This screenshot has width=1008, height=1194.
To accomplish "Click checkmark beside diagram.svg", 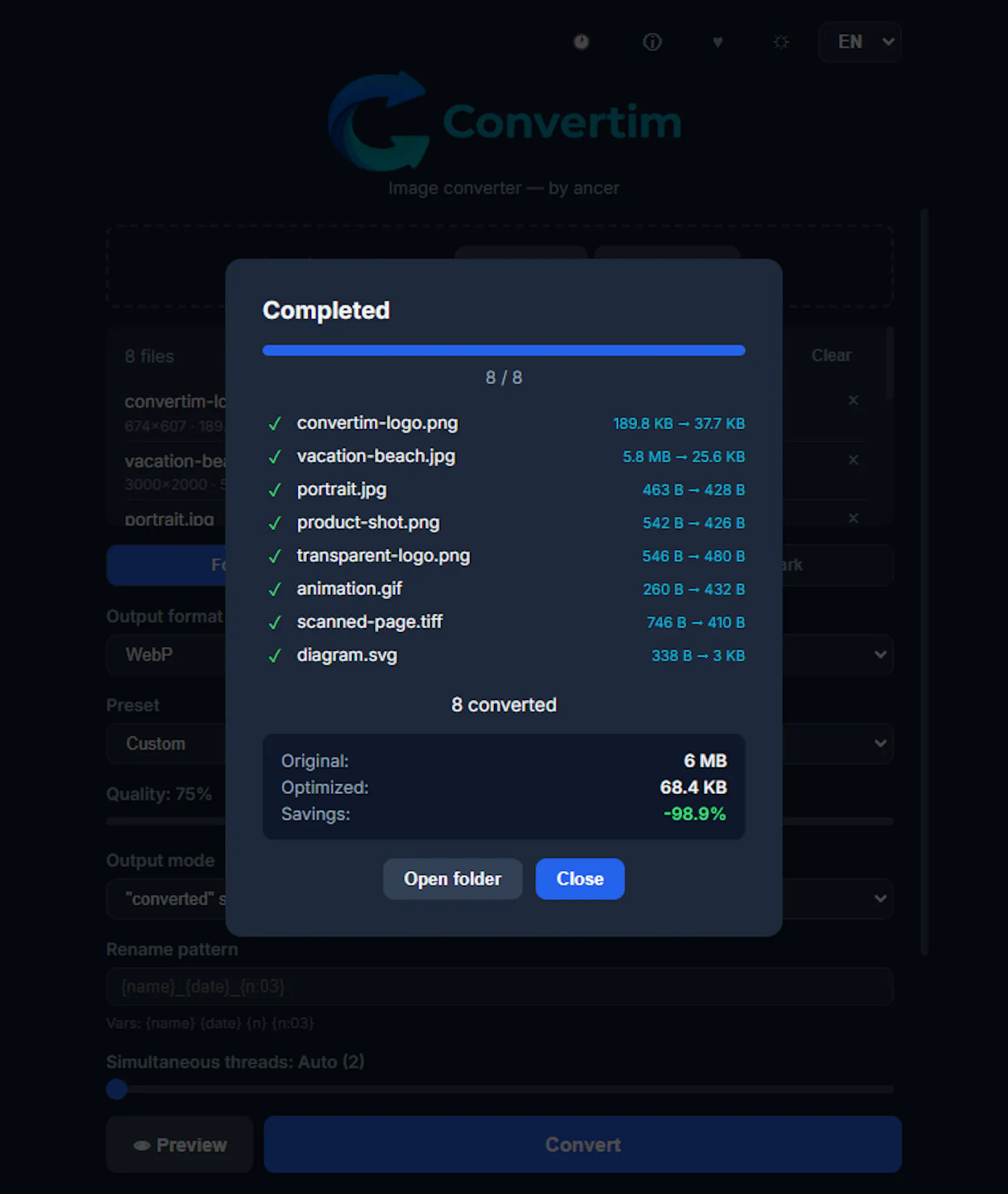I will 275,656.
